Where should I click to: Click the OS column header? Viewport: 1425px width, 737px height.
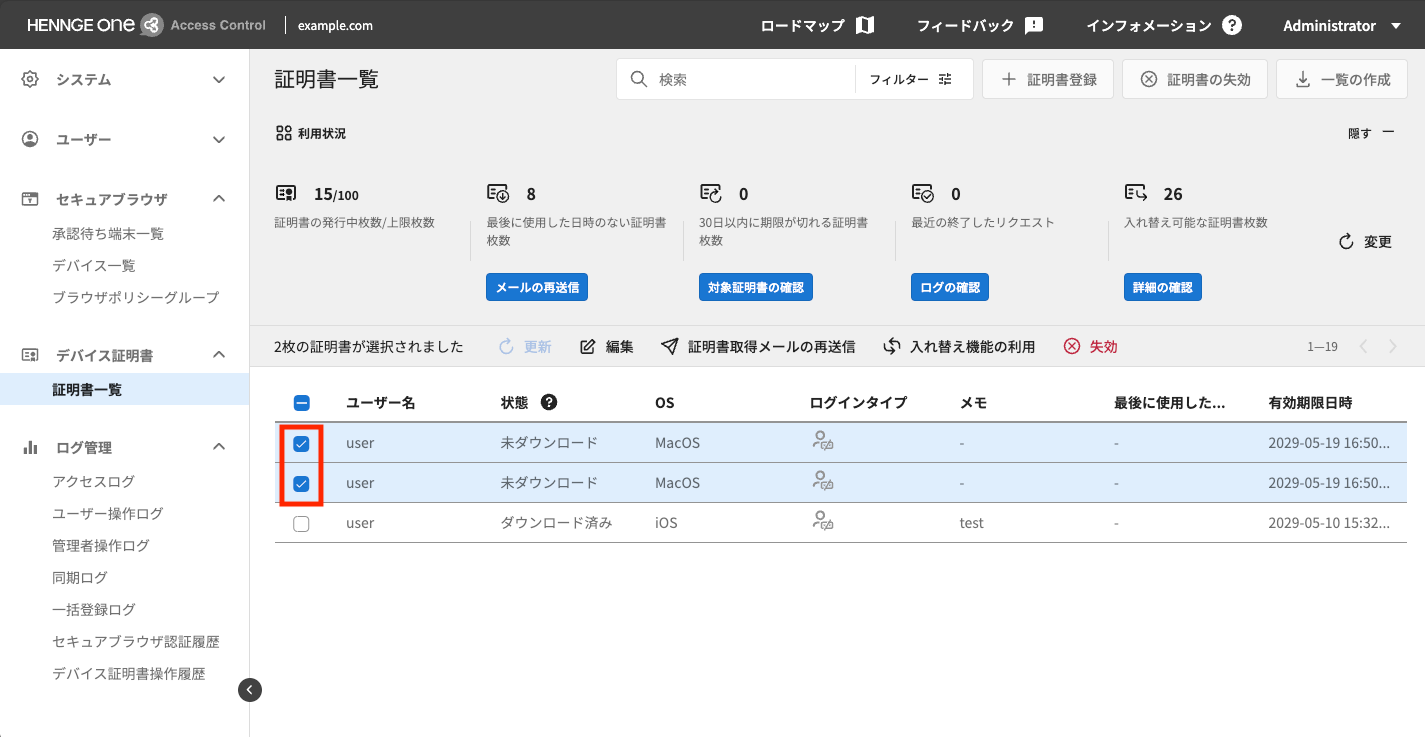pyautogui.click(x=665, y=403)
